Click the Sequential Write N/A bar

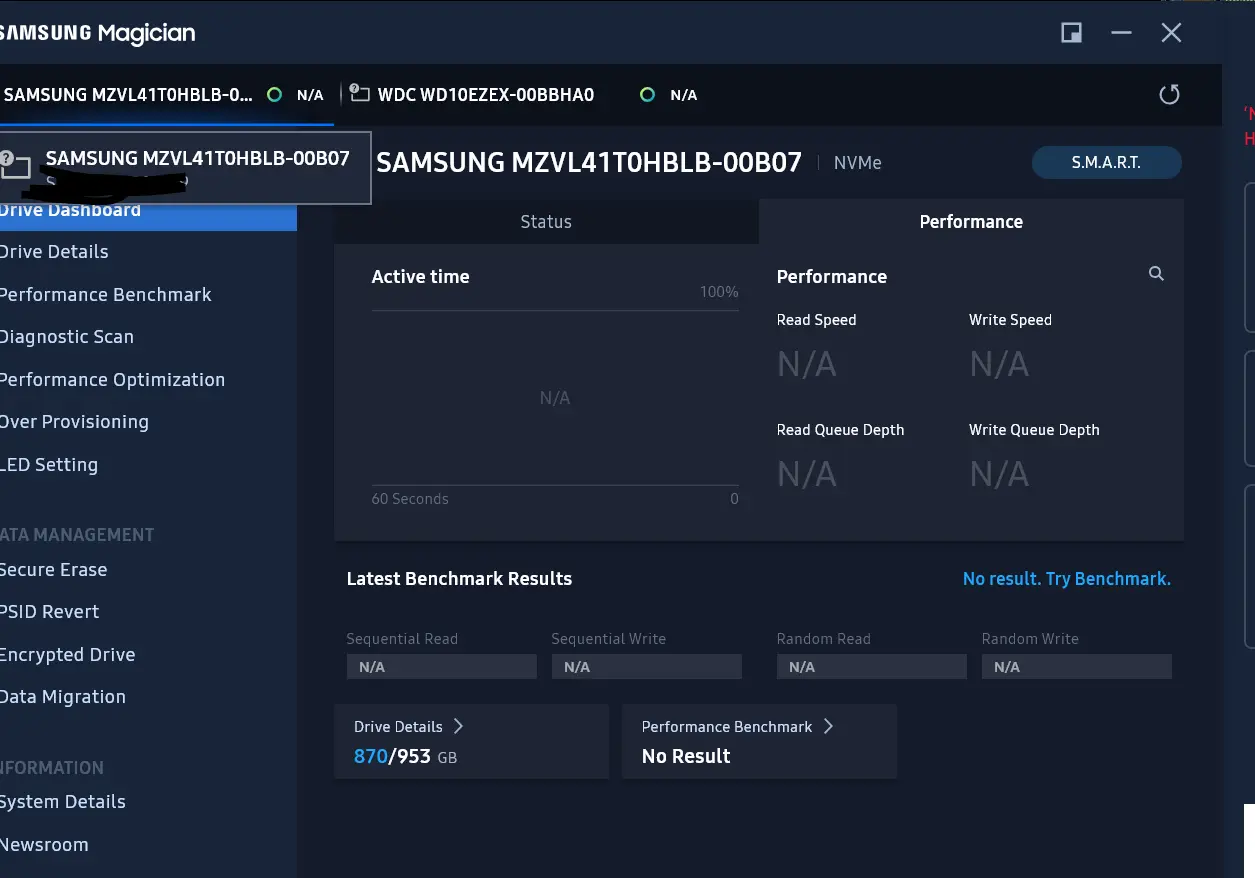coord(647,667)
